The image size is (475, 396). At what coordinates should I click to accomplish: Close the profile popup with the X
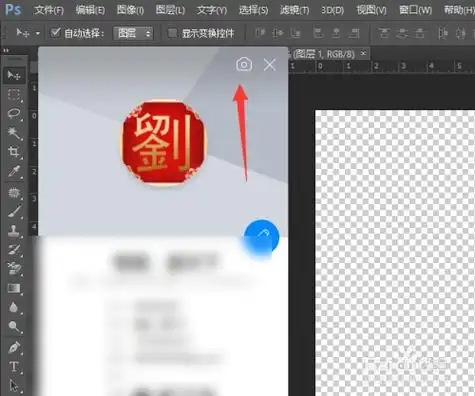coord(269,65)
